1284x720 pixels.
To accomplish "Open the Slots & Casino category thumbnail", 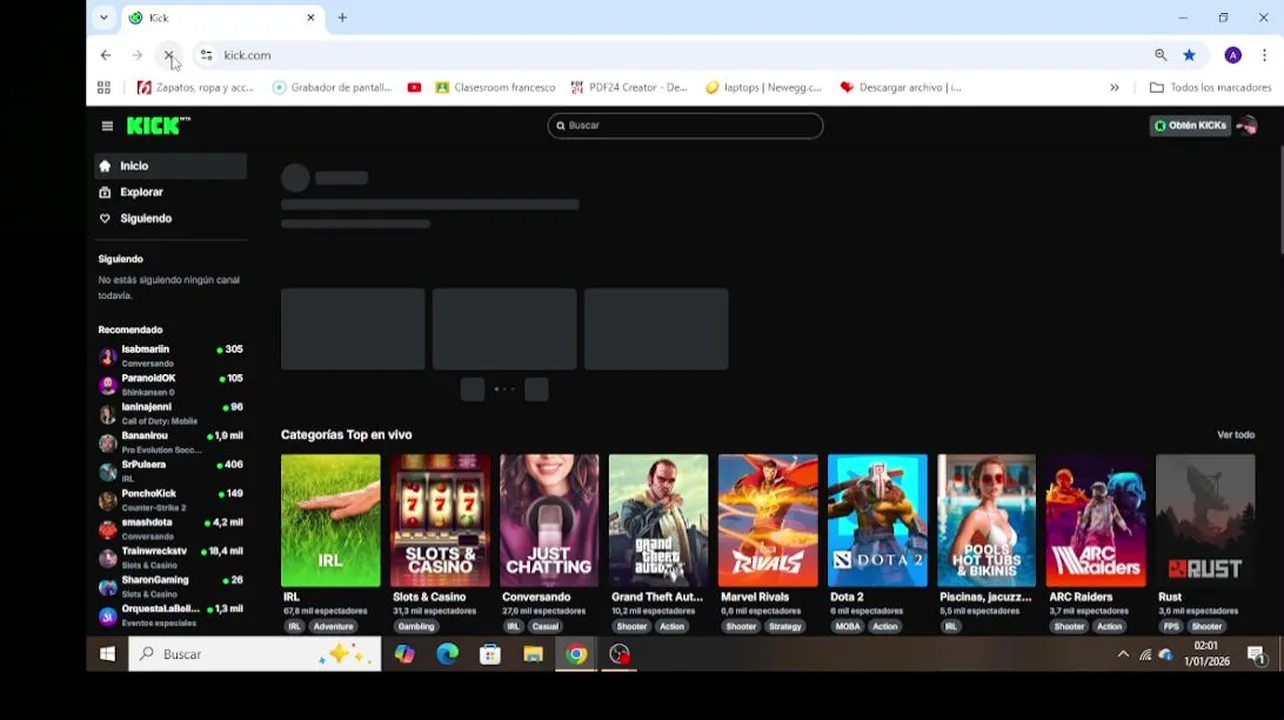I will (x=440, y=520).
